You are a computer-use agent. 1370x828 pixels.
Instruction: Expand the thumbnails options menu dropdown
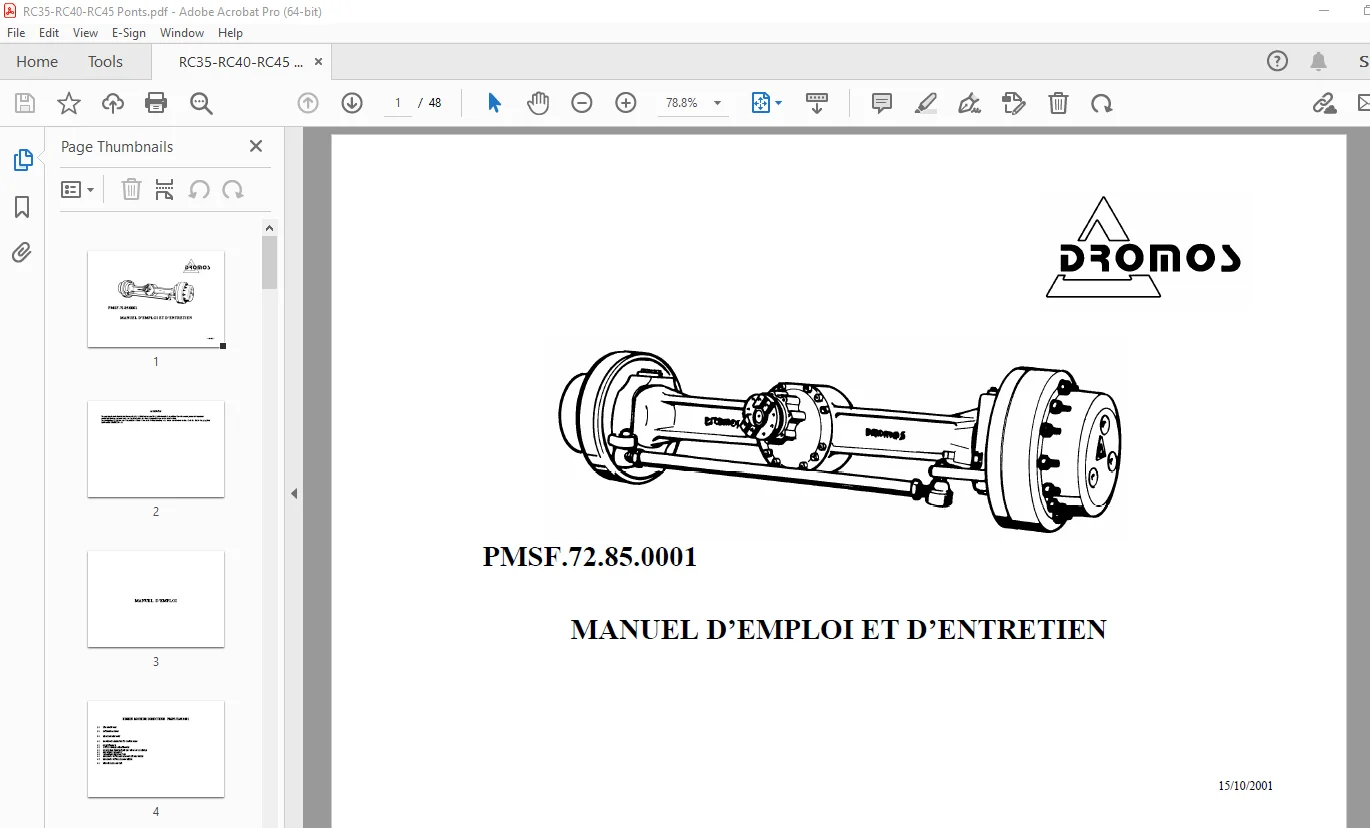click(77, 189)
